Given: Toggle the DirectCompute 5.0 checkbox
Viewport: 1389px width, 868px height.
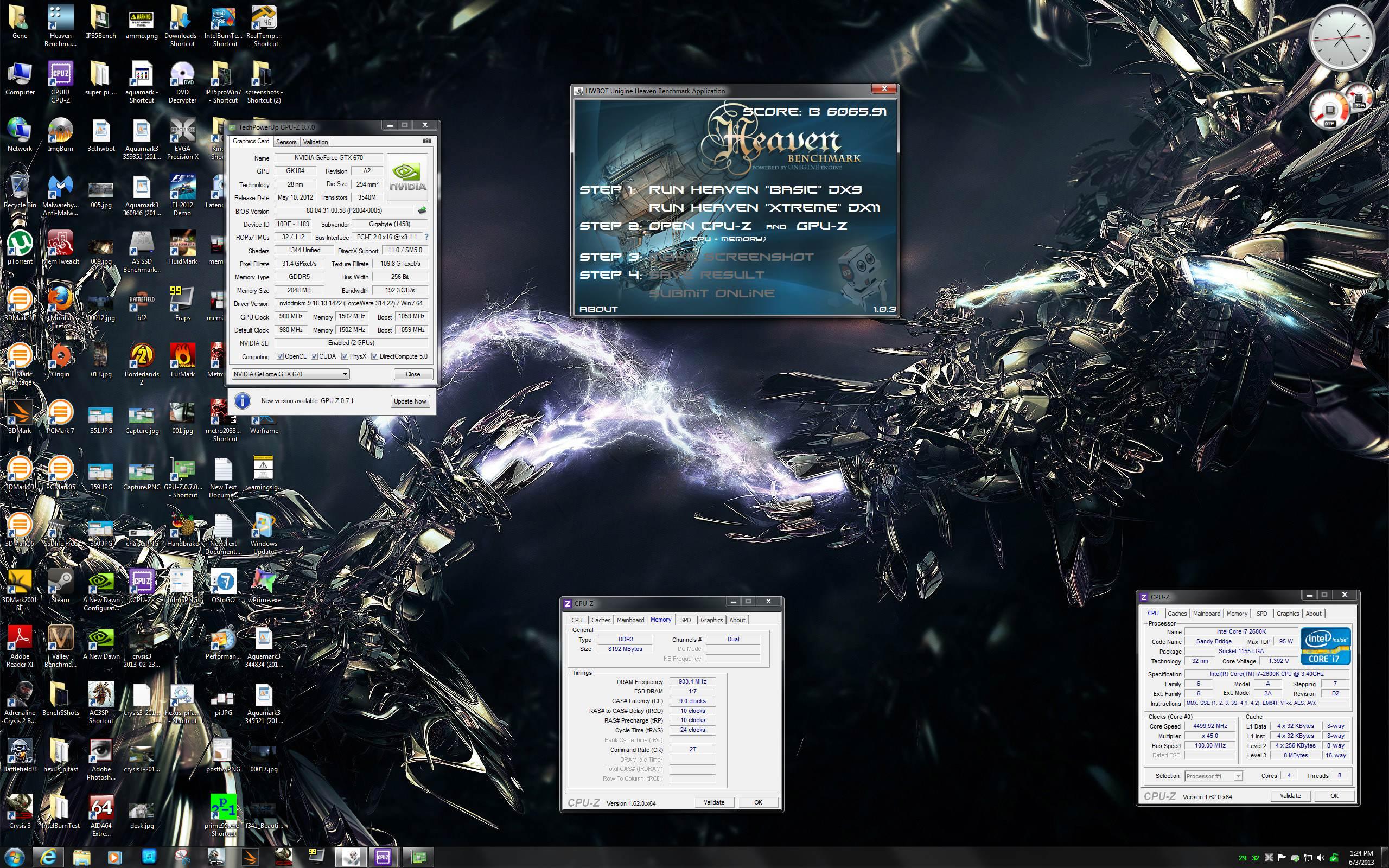Looking at the screenshot, I should tap(375, 356).
